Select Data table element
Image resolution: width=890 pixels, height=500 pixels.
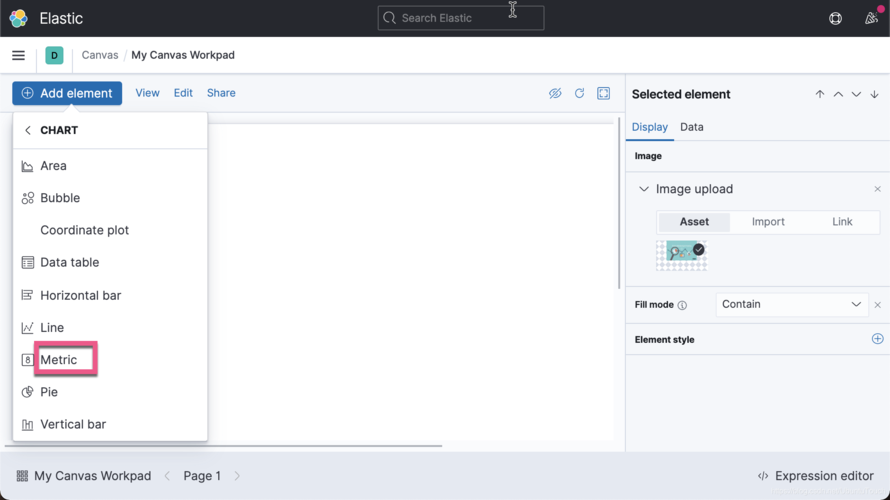pos(110,262)
